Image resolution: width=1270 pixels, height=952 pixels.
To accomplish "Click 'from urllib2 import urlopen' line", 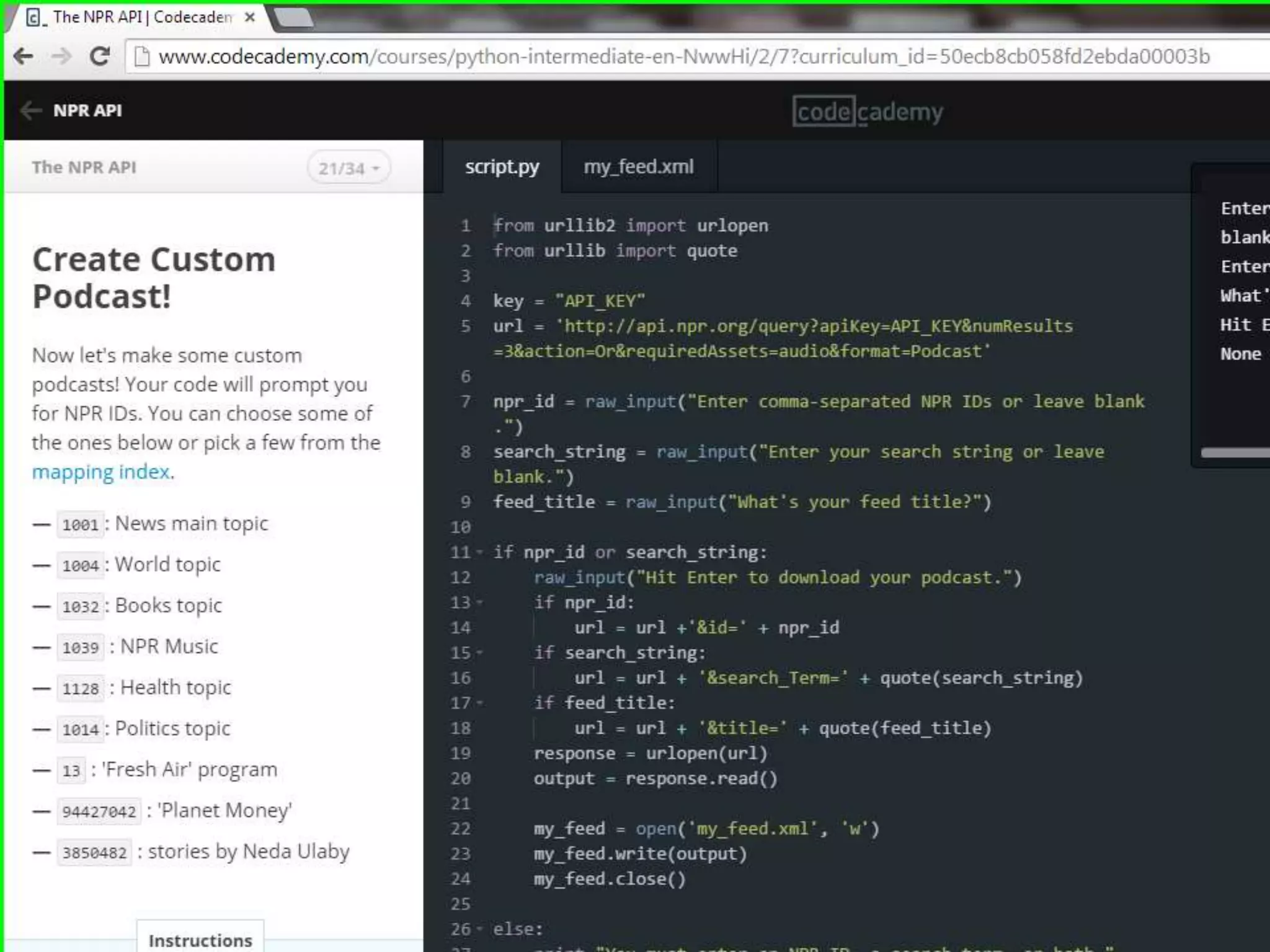I will (631, 226).
